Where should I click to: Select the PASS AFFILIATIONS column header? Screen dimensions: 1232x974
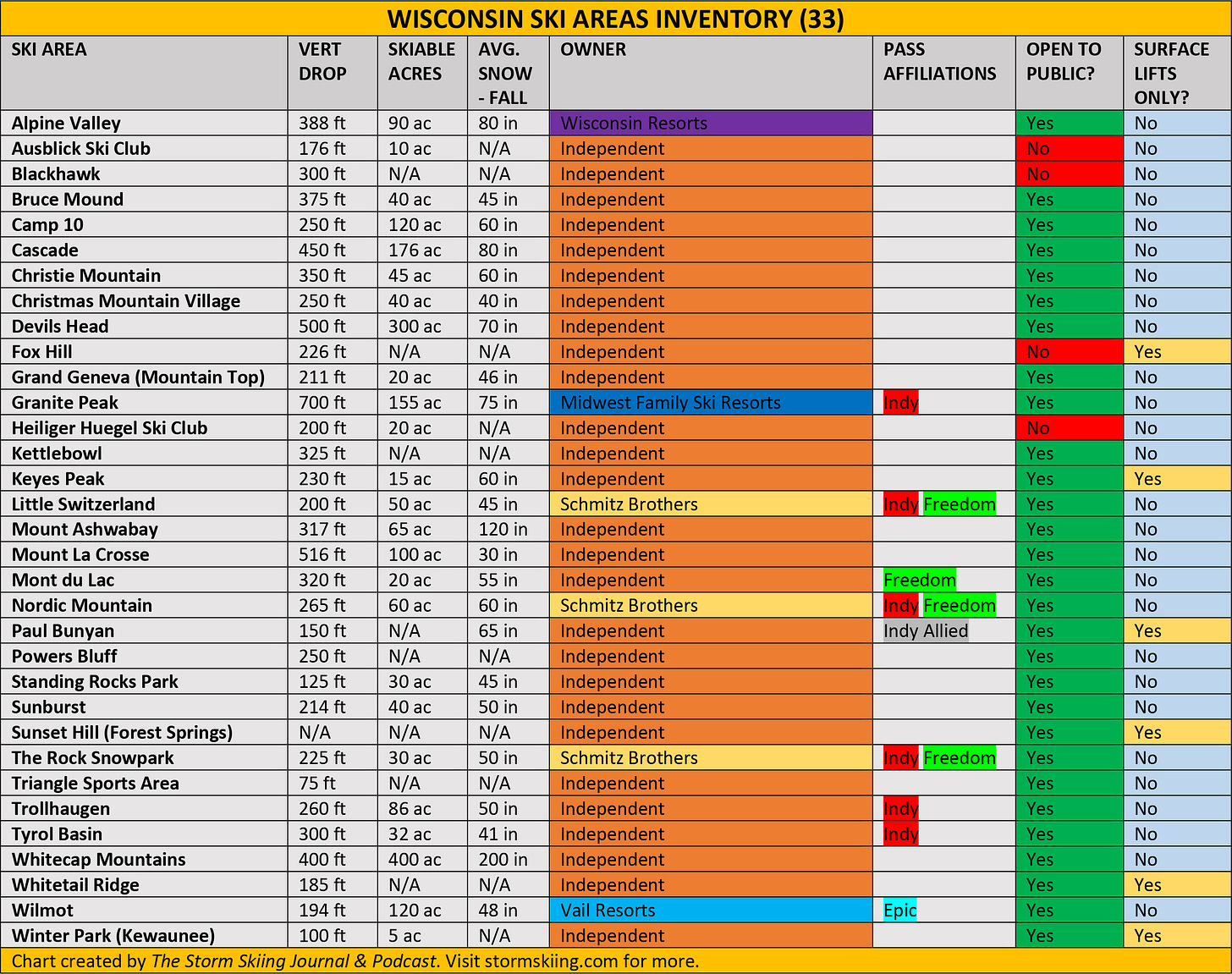(x=944, y=73)
